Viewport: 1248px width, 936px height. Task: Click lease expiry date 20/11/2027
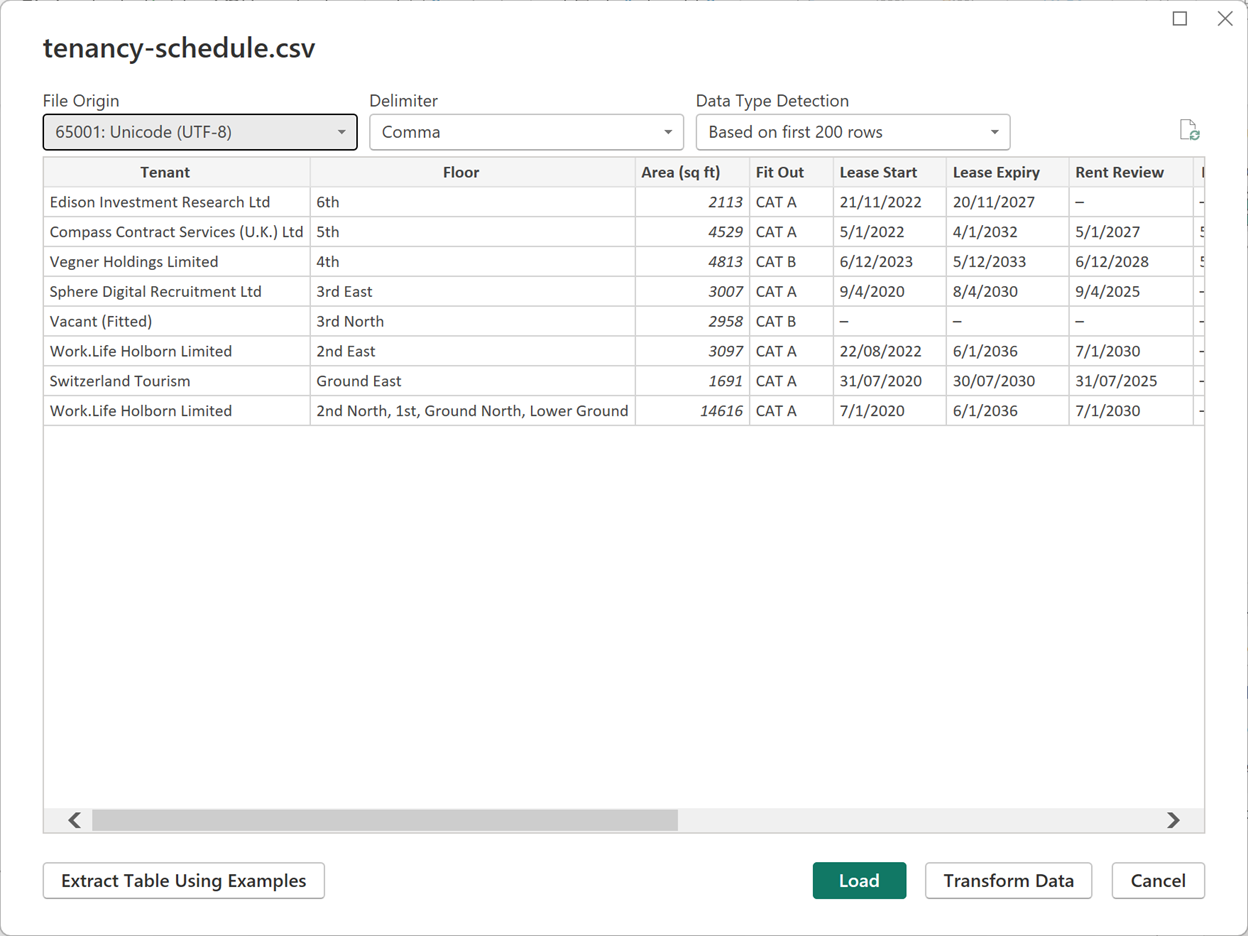click(1008, 202)
